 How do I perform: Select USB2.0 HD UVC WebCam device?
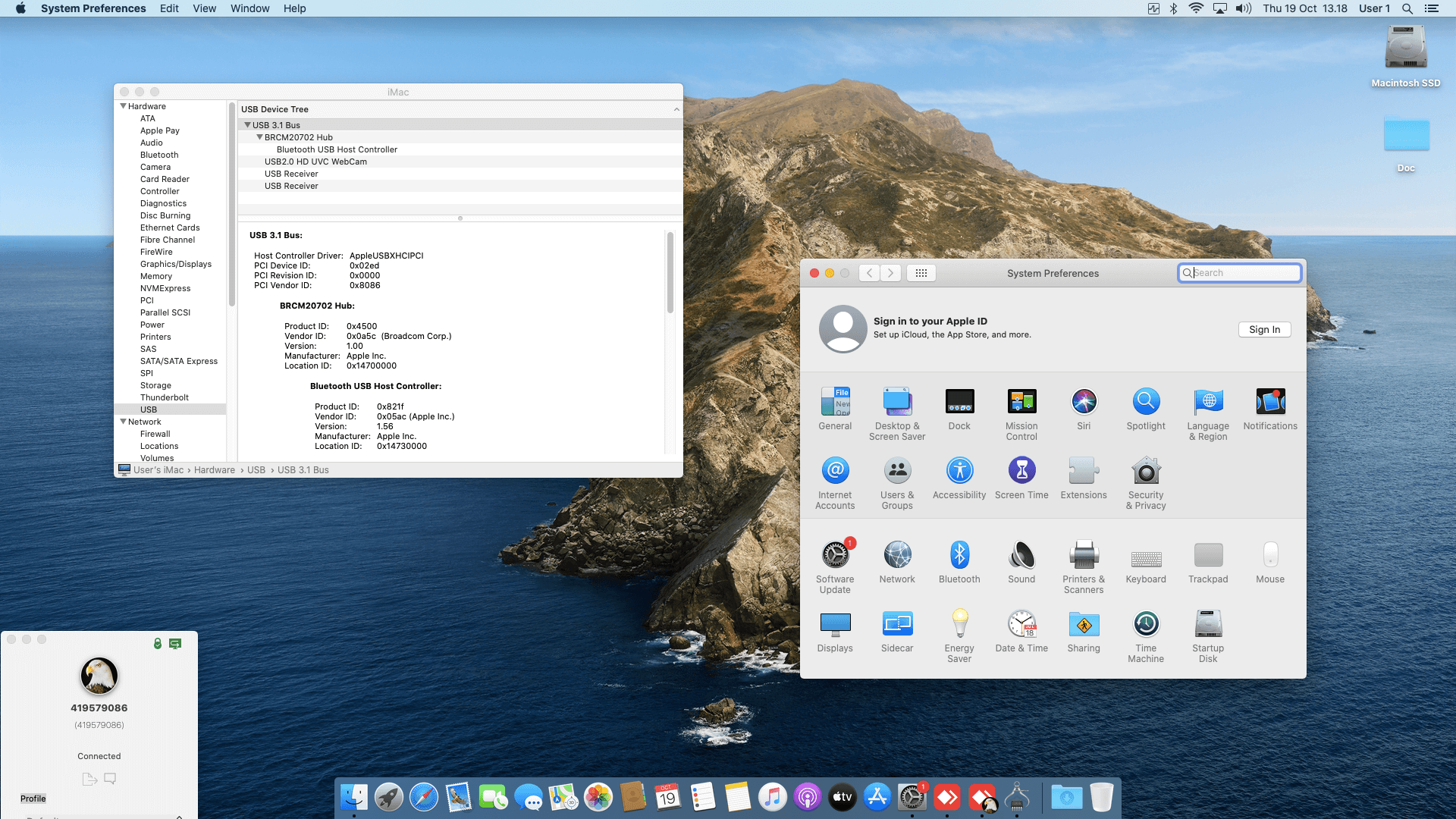point(460,162)
